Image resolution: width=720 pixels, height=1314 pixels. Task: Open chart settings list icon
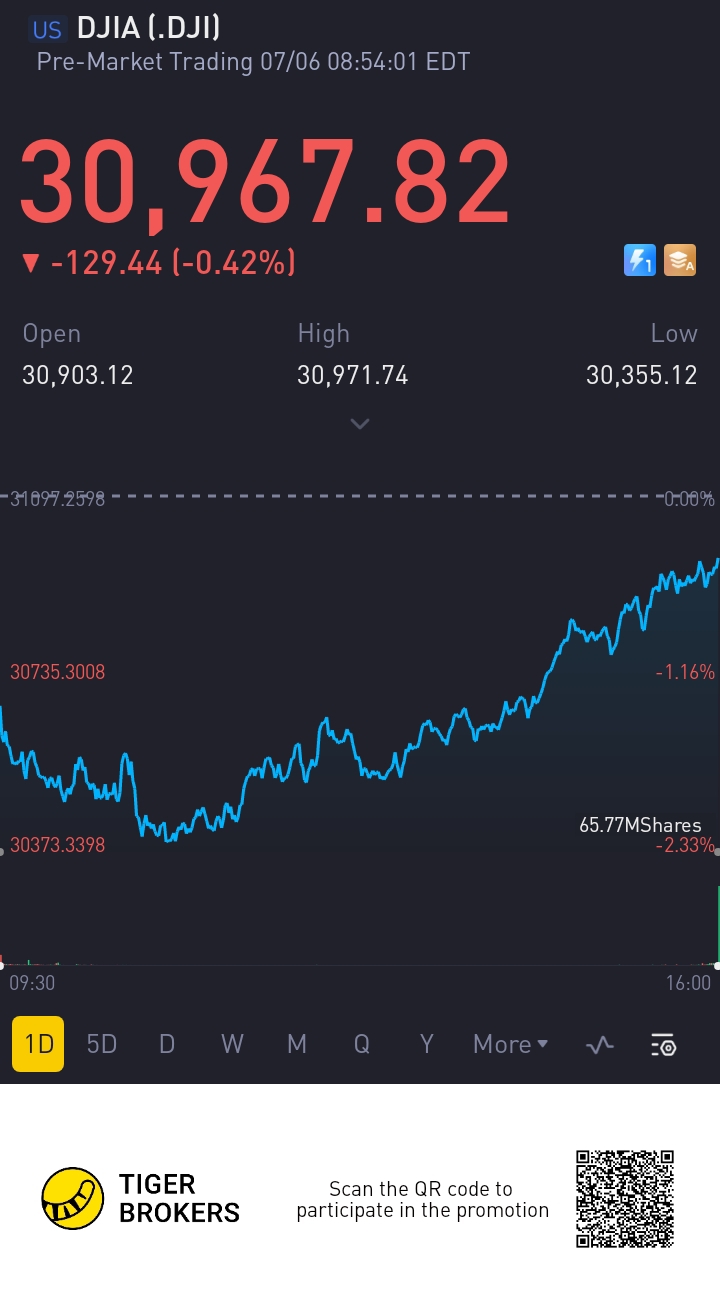tap(664, 1045)
